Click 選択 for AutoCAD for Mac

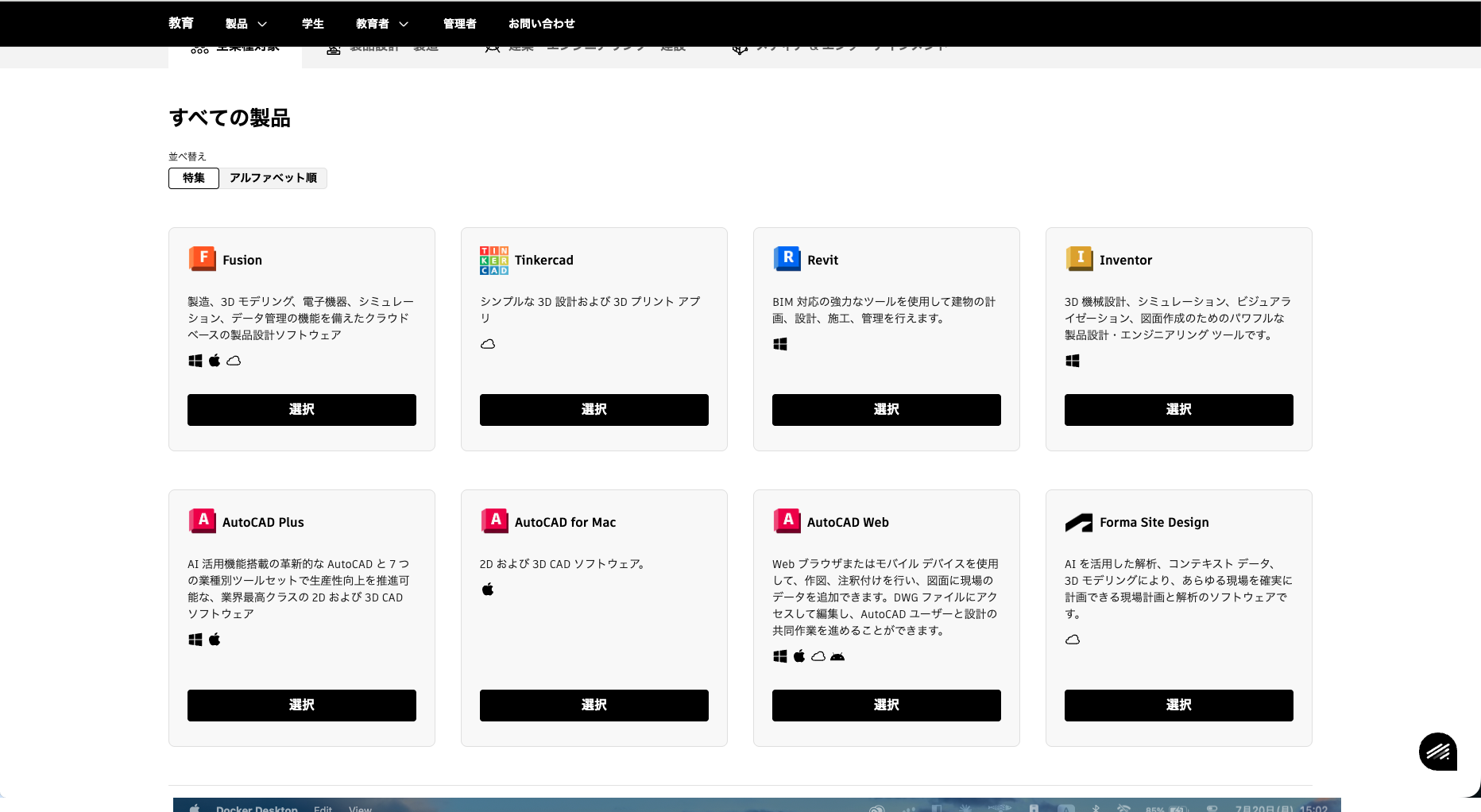click(594, 706)
